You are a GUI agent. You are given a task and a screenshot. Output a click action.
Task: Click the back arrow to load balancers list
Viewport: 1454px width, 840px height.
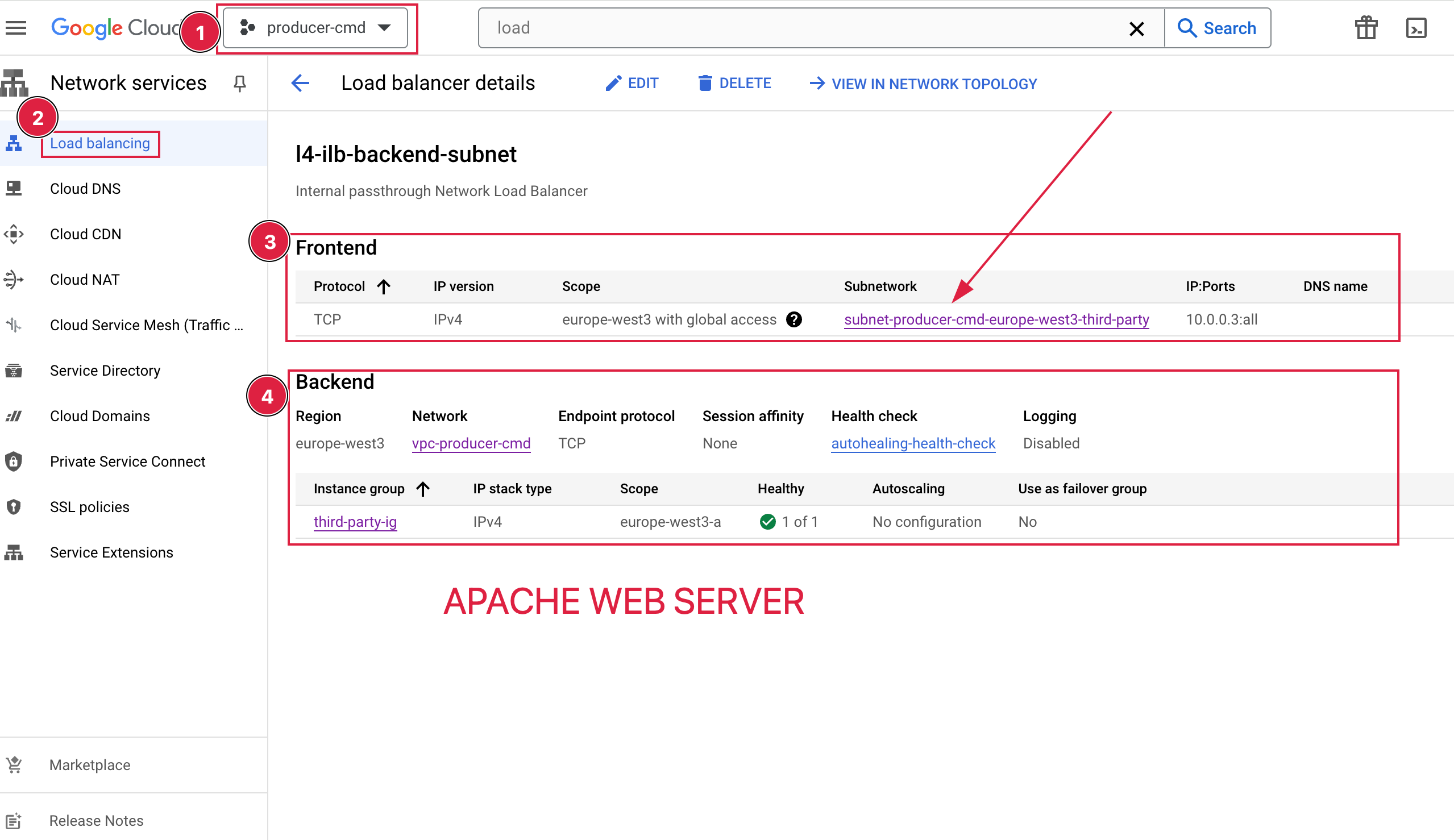(300, 84)
